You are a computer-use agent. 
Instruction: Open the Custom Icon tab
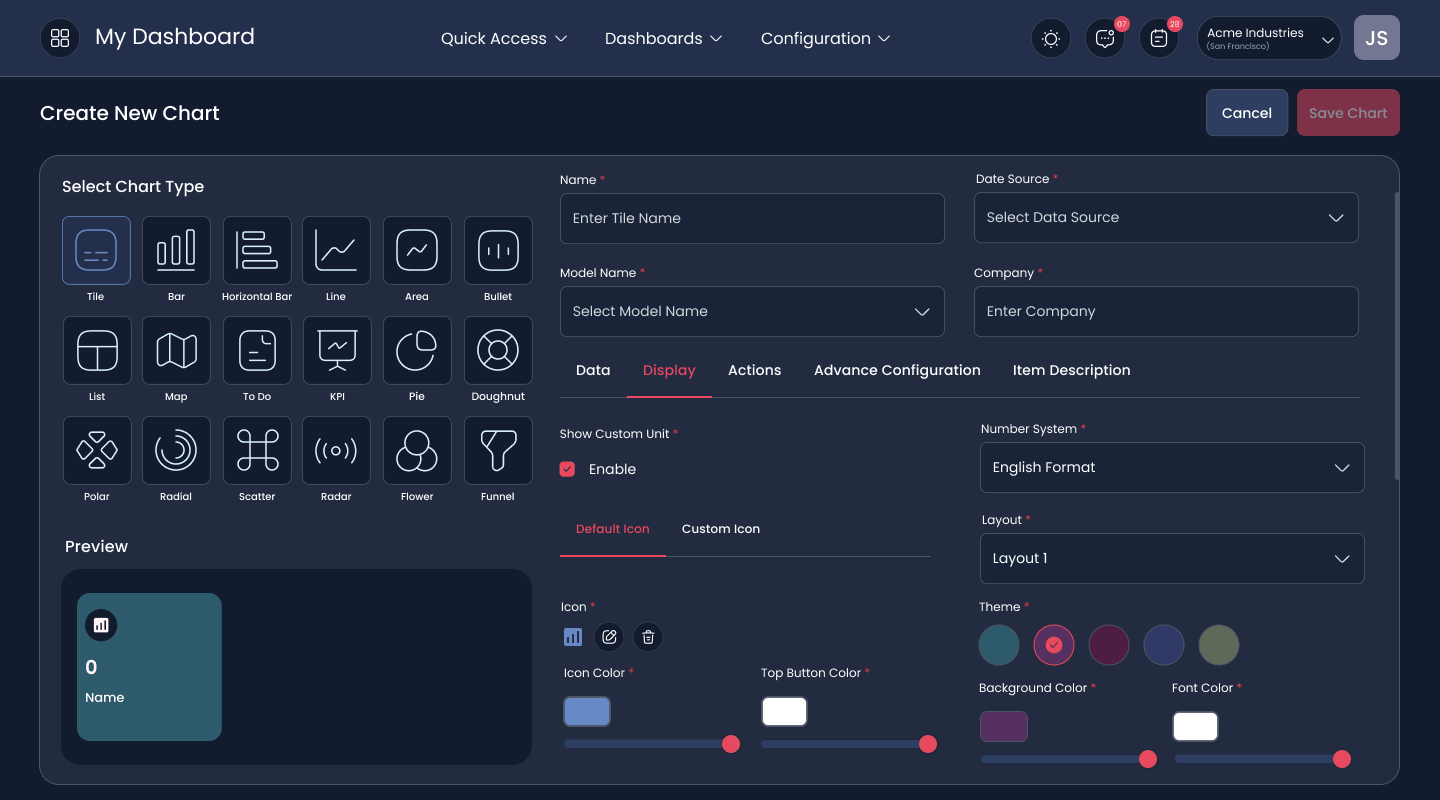(721, 529)
